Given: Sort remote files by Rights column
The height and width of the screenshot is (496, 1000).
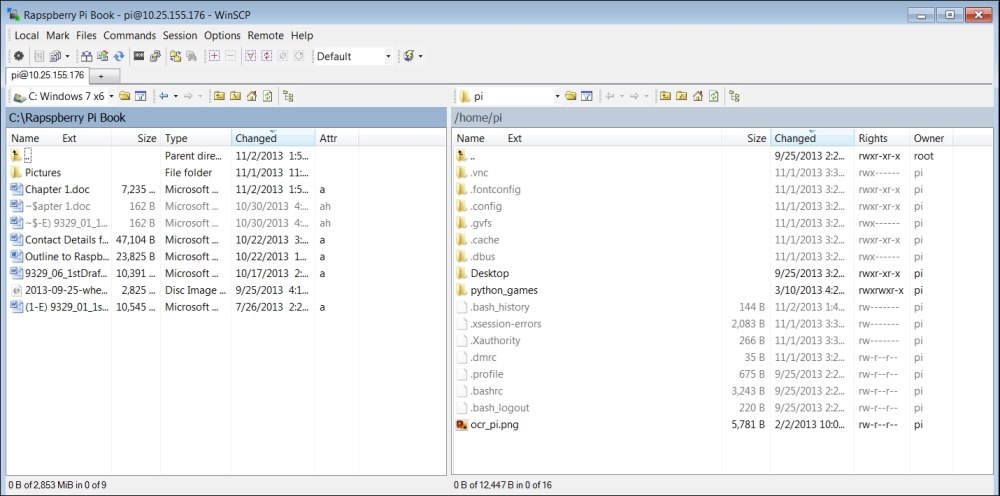Looking at the screenshot, I should 882,138.
